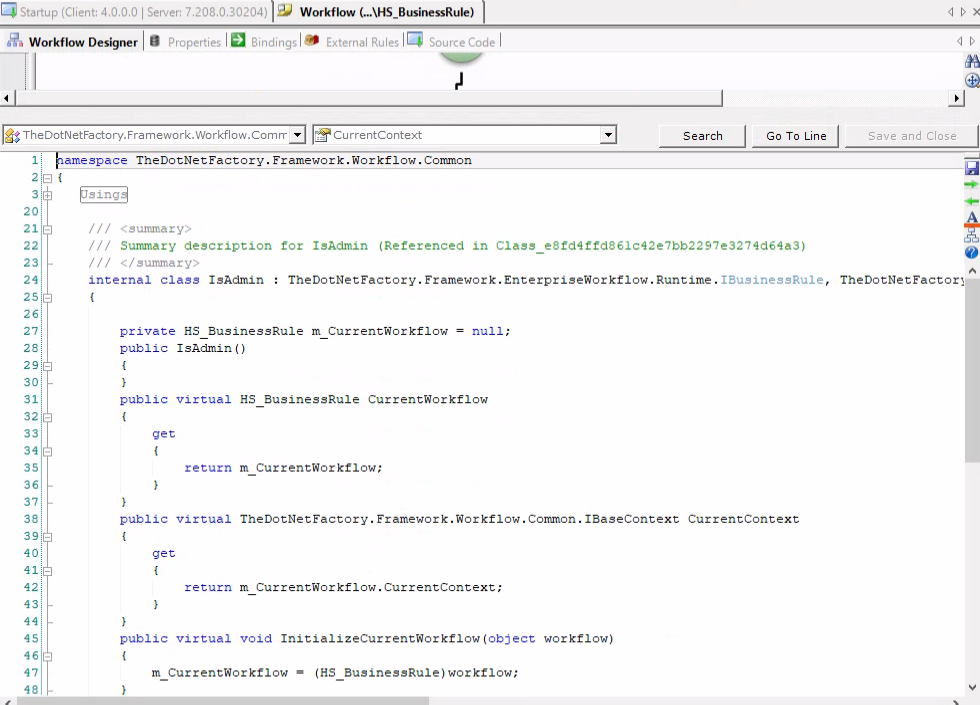This screenshot has width=980, height=705.
Task: Click sub-tab strip scroll left arrow
Action: coord(959,41)
